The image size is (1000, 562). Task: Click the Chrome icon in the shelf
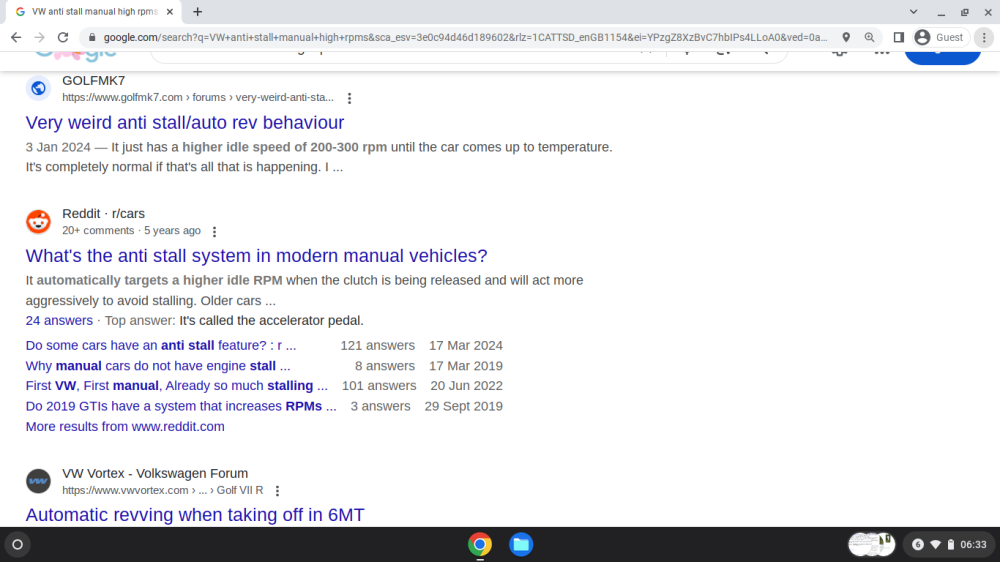(480, 545)
